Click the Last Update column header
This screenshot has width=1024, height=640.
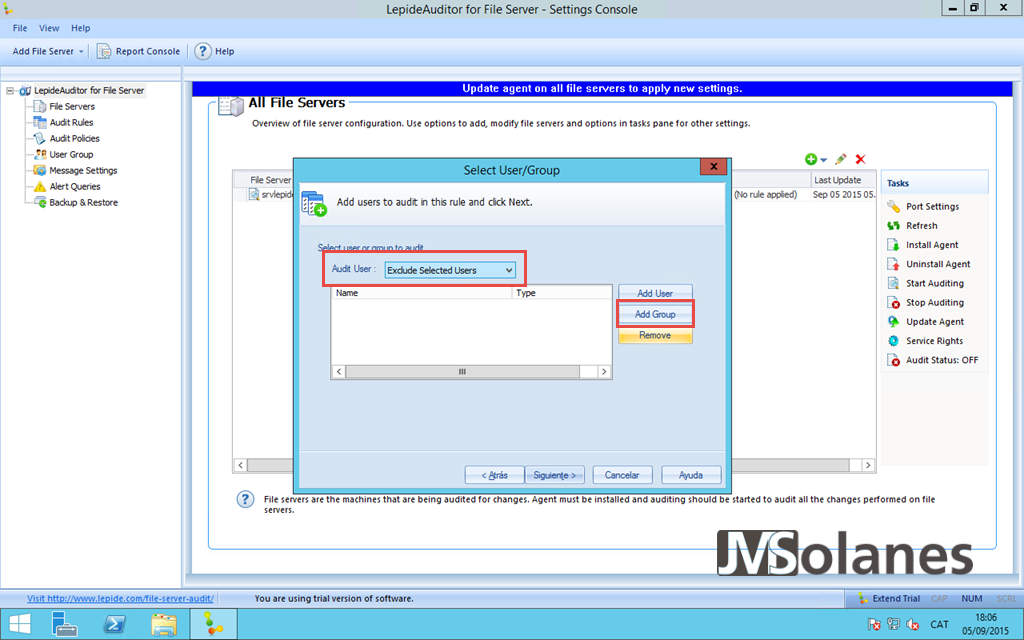point(842,180)
